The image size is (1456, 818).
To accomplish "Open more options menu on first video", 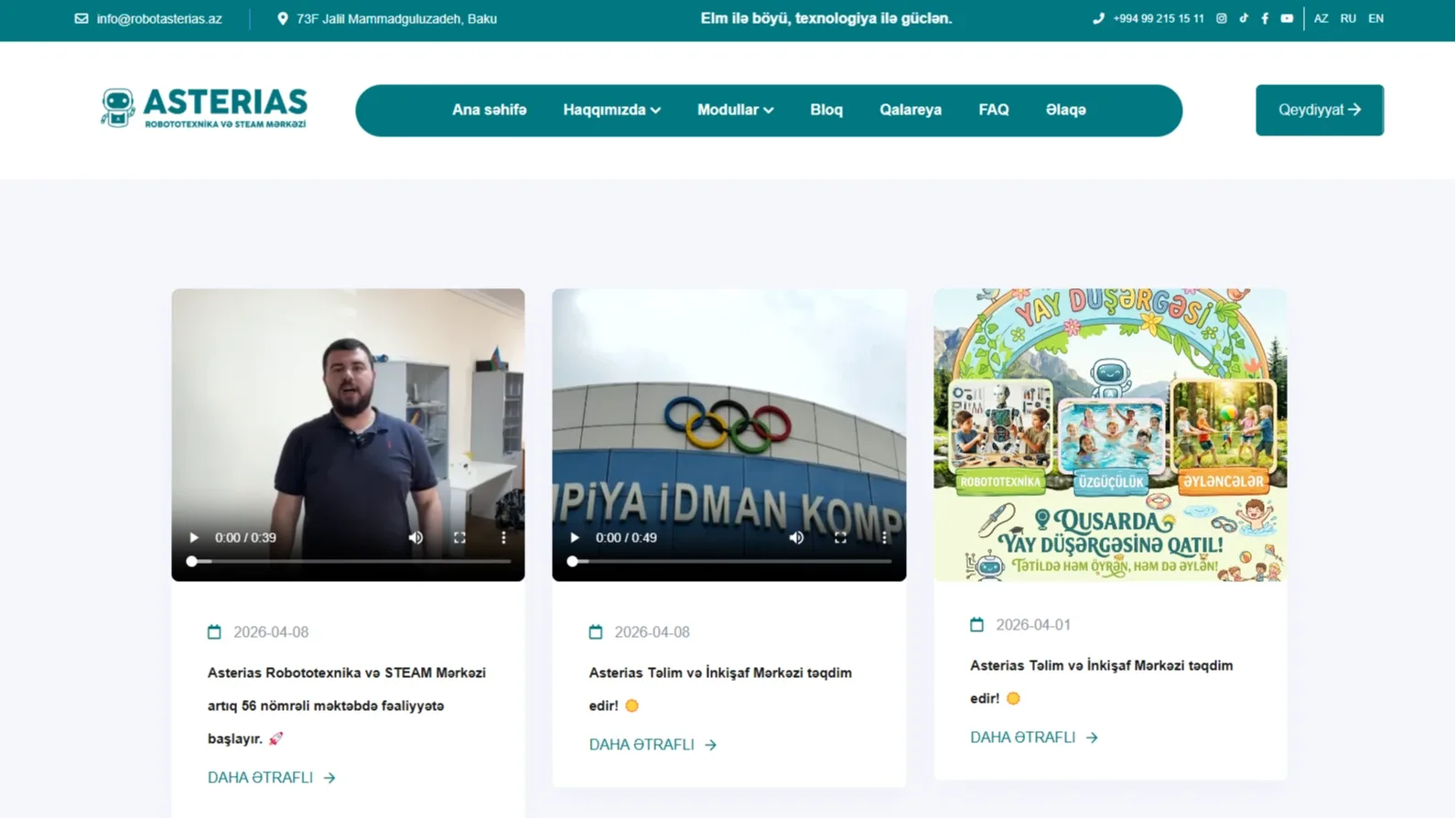I will 503,538.
